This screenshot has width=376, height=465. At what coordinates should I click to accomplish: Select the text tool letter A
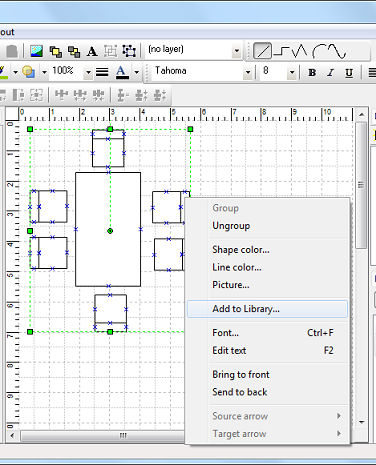[x=92, y=51]
